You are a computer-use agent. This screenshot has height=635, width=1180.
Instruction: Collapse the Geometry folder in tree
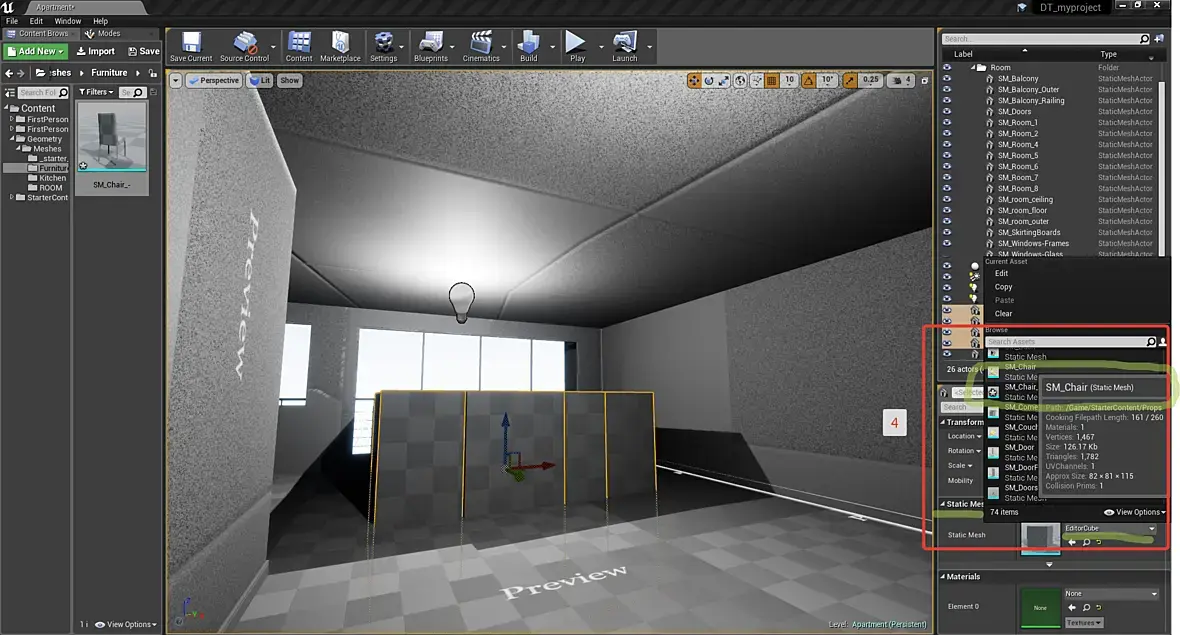coord(12,139)
